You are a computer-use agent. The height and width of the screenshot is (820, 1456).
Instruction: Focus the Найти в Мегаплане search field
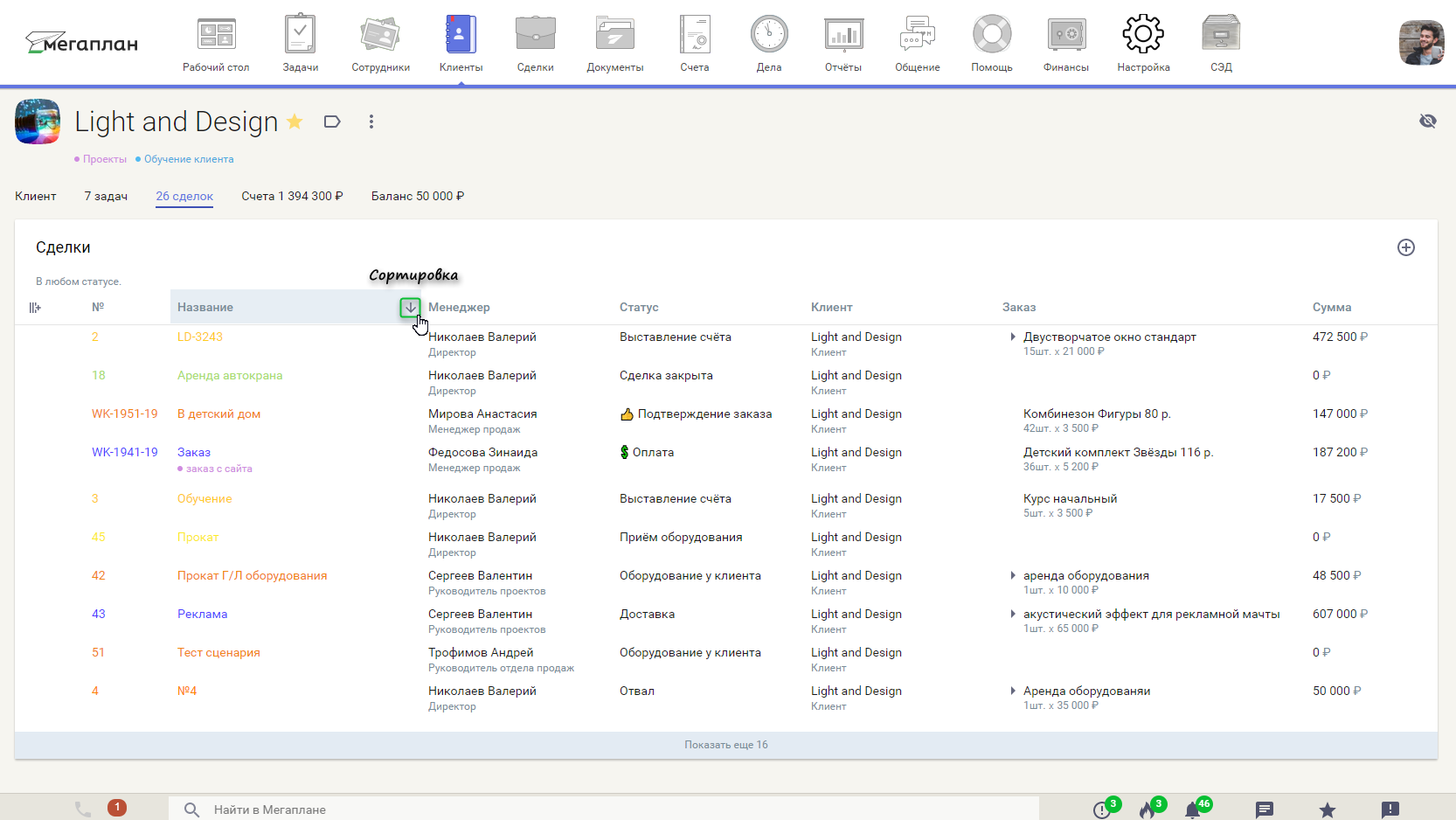coord(603,810)
